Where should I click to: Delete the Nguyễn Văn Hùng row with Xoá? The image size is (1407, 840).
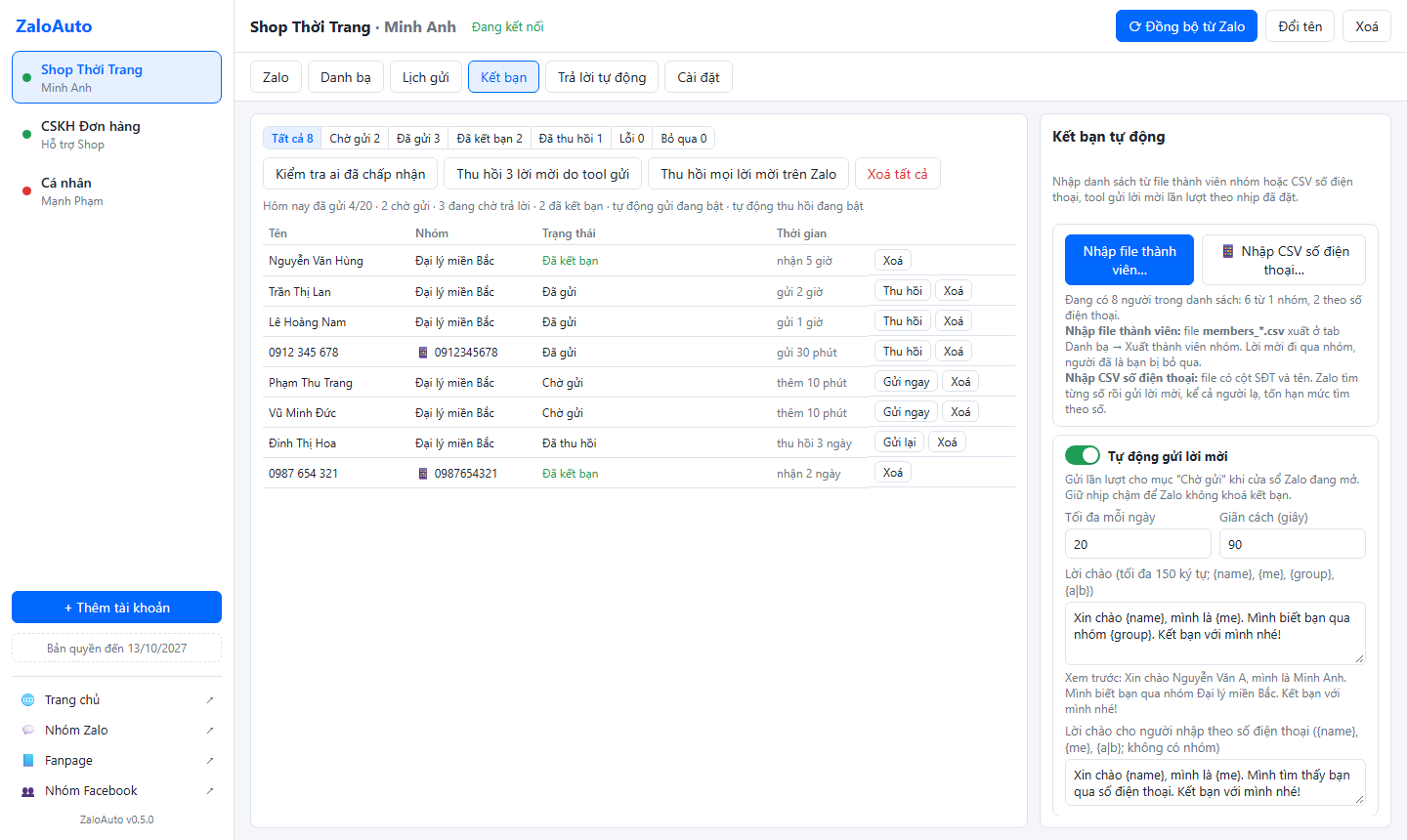click(893, 261)
